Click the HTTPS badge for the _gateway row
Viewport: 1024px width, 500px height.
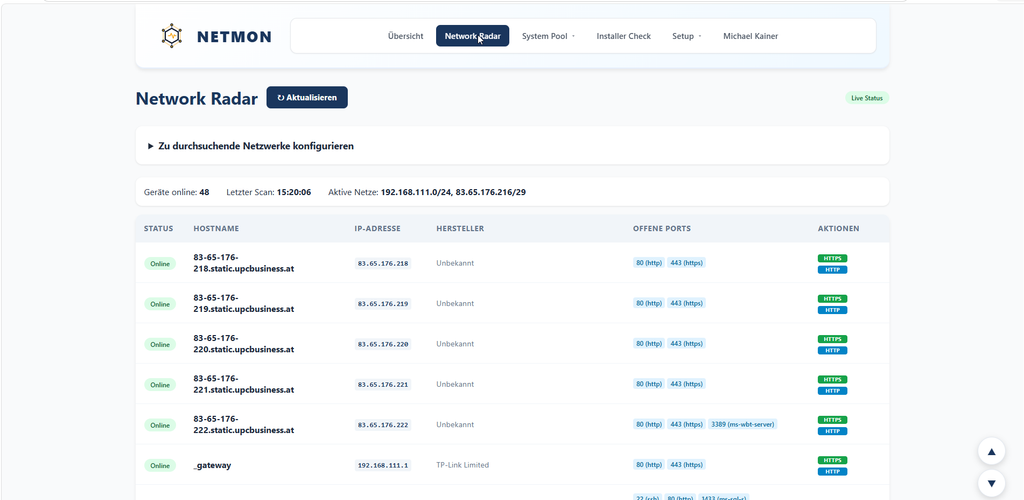coord(832,460)
